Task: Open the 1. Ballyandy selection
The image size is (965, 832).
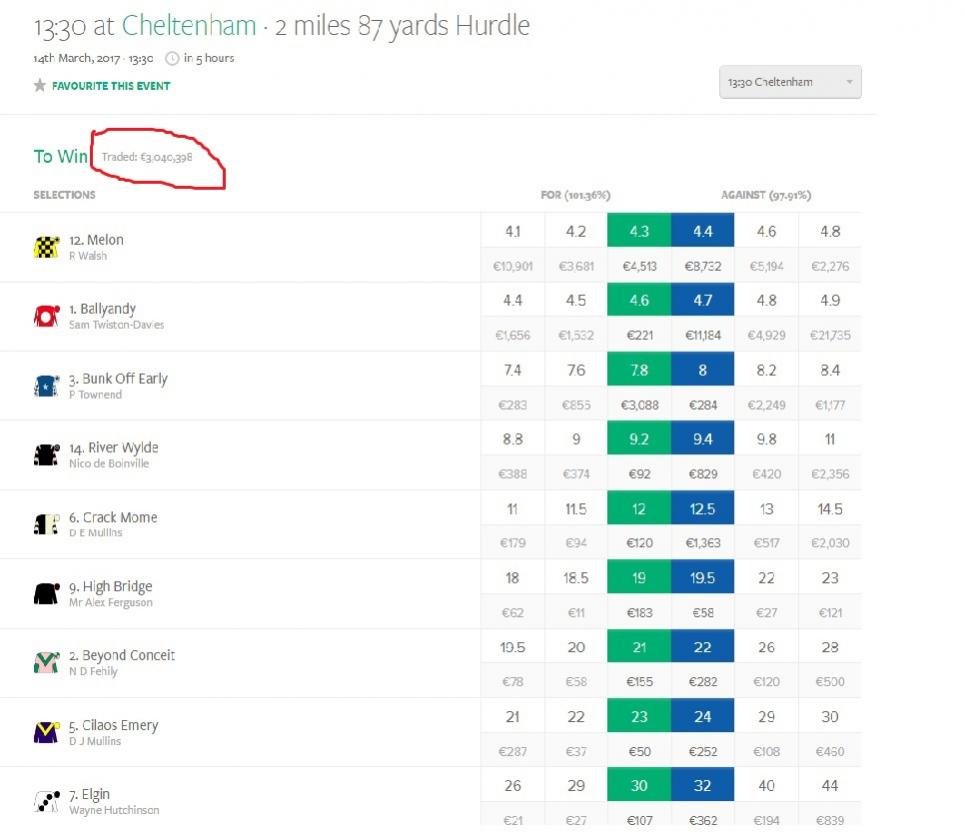Action: (x=102, y=308)
